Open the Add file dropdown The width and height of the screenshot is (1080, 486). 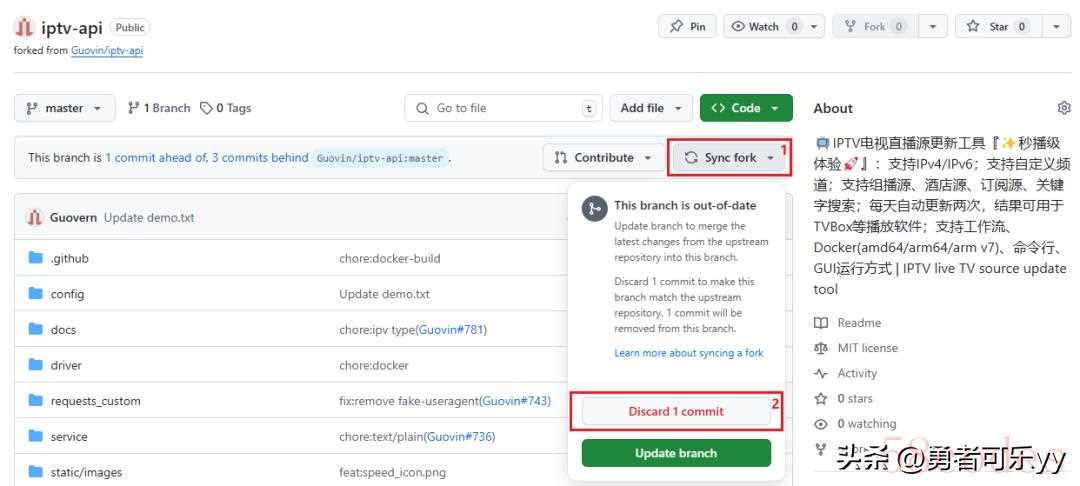point(651,108)
